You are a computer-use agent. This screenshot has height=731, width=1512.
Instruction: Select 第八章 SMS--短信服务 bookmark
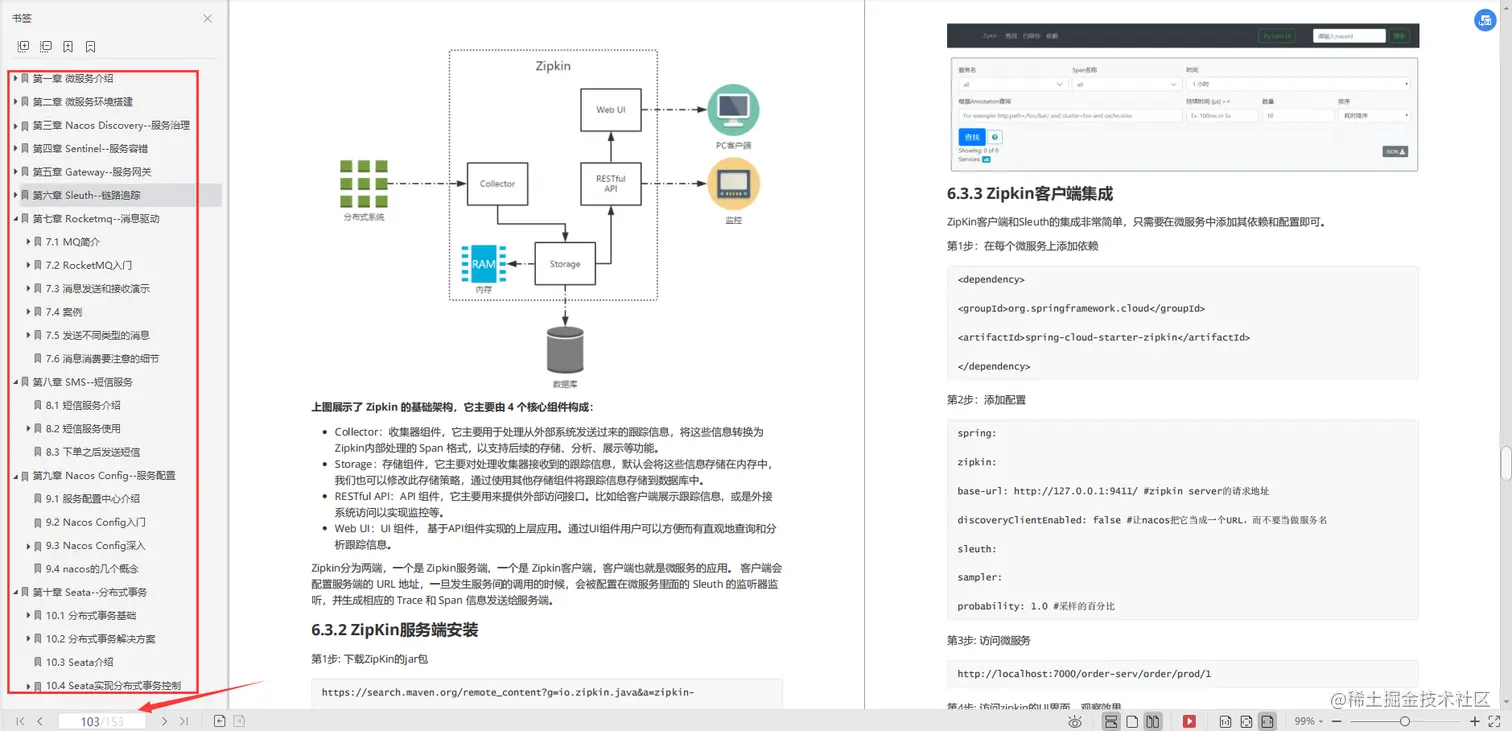click(x=83, y=382)
